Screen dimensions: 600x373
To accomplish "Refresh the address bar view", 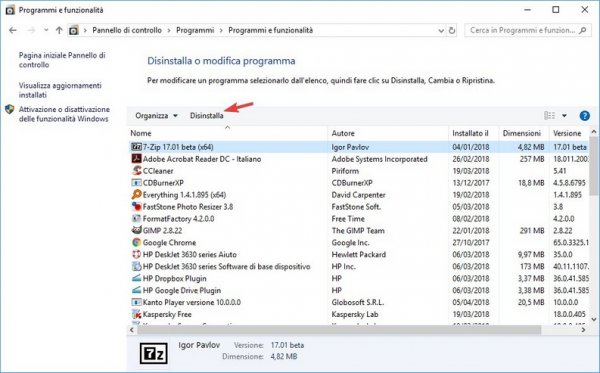I will 452,30.
